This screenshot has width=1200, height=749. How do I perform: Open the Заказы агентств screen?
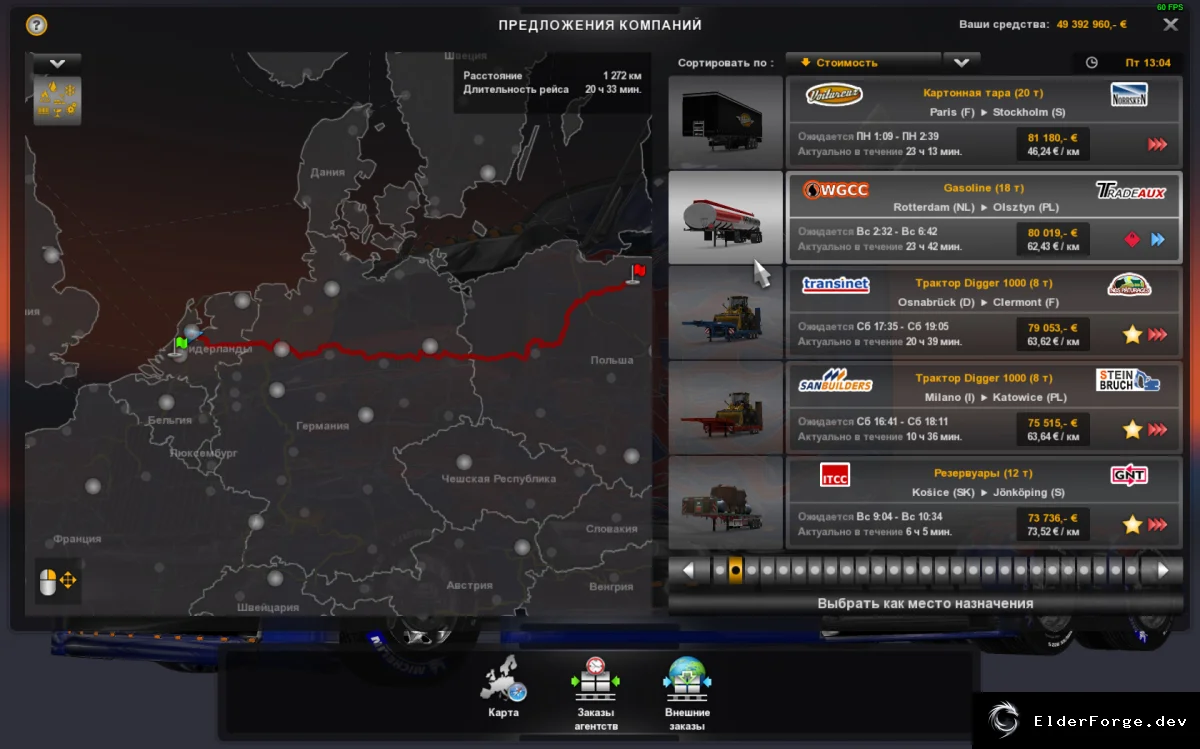point(597,694)
